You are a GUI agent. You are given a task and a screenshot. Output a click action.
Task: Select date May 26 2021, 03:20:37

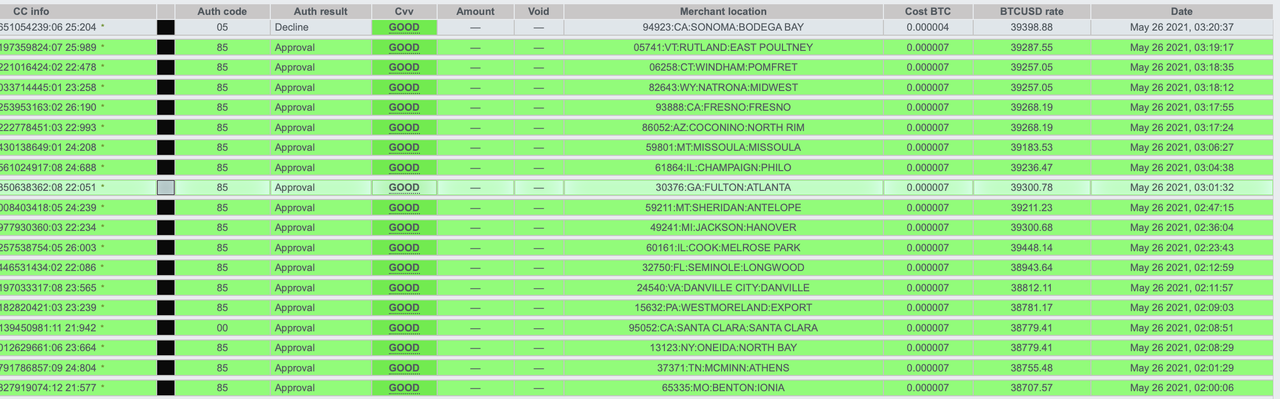(1182, 28)
